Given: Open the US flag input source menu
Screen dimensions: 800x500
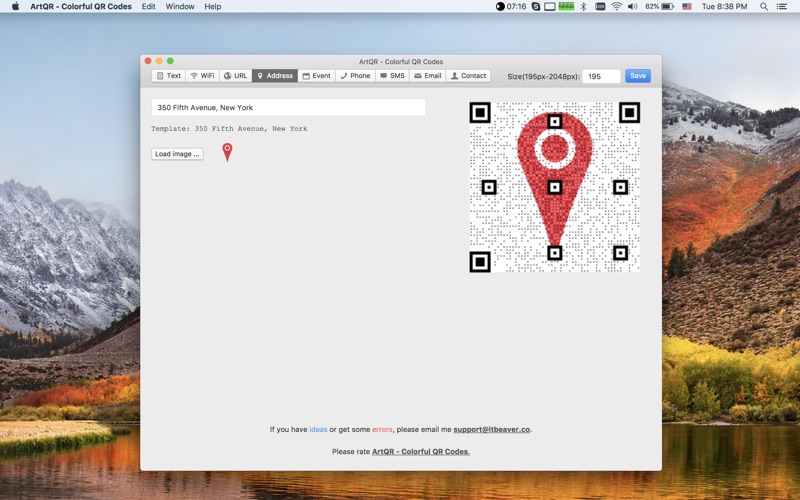Looking at the screenshot, I should (x=687, y=7).
